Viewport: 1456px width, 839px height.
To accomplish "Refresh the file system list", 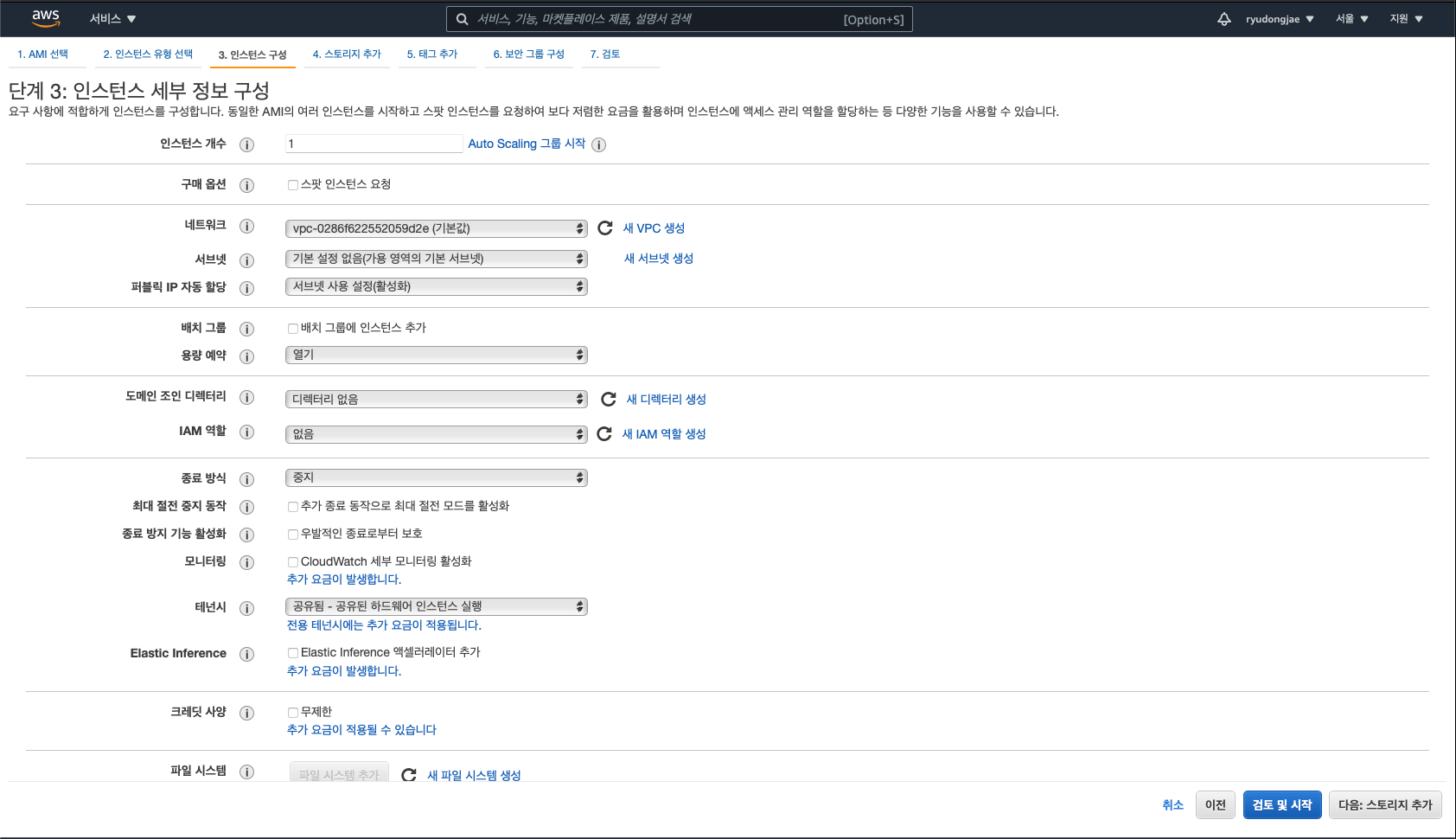I will pos(409,775).
